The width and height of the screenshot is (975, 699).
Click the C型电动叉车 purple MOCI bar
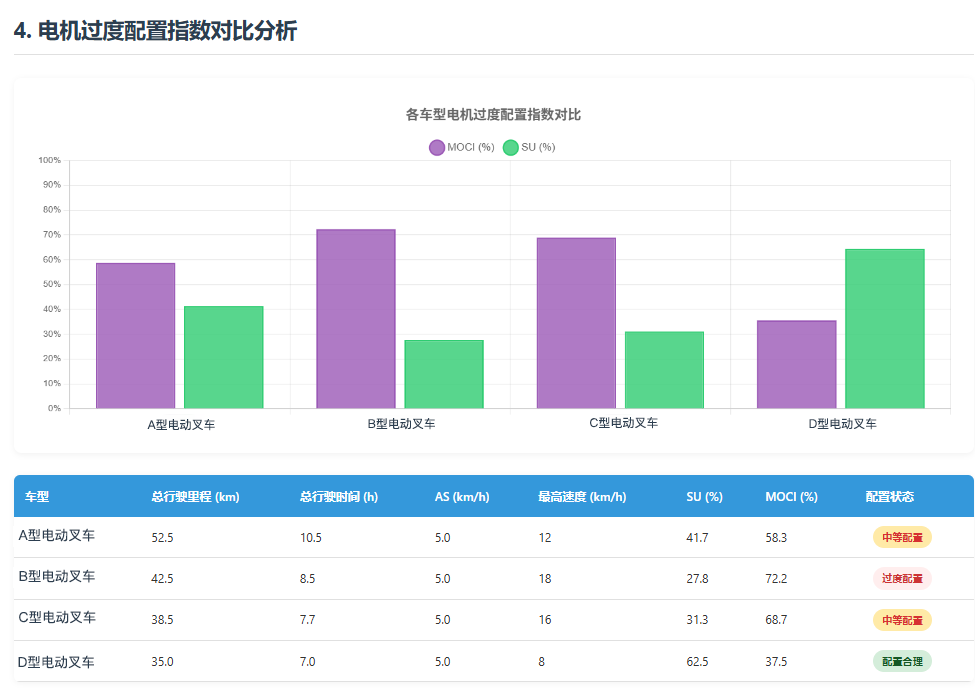click(576, 323)
